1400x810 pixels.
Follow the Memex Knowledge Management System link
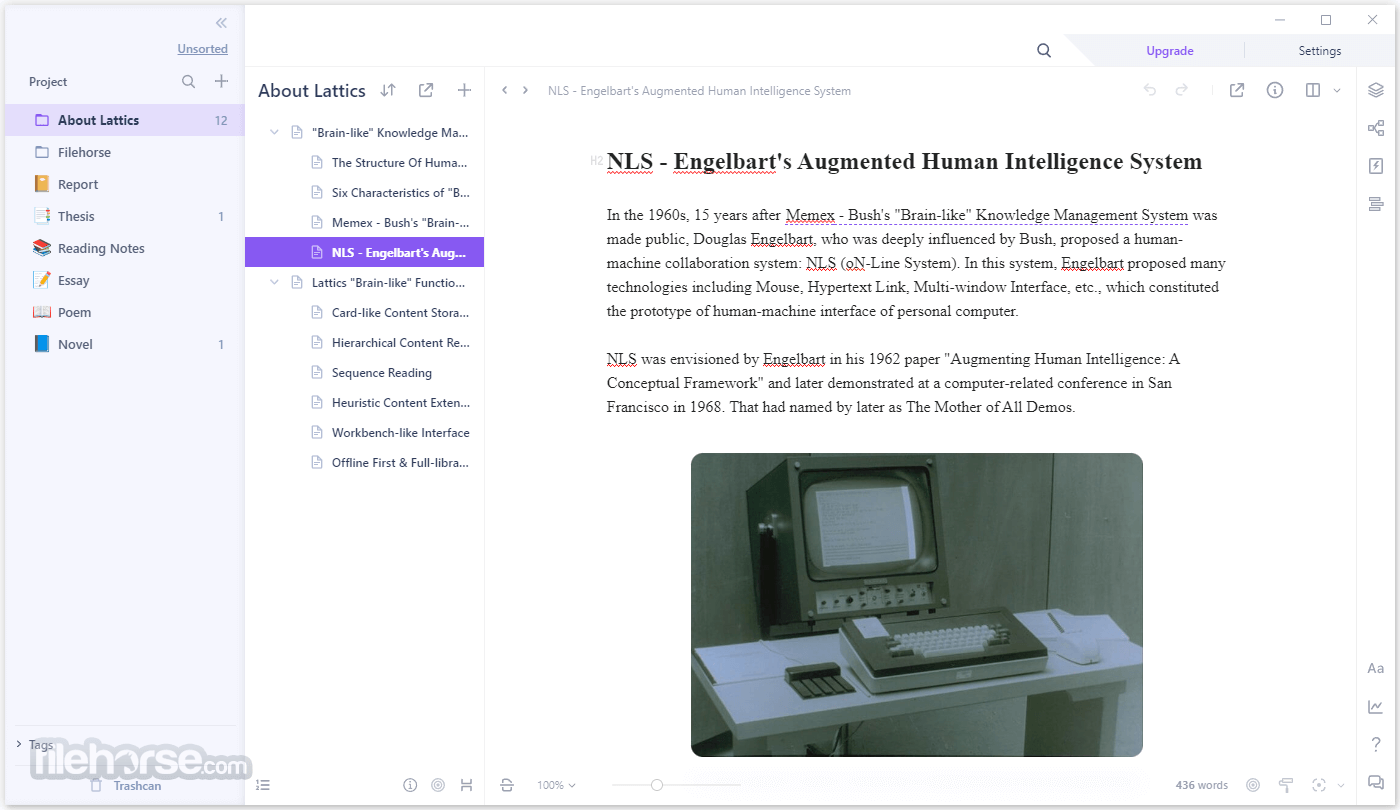(x=987, y=215)
